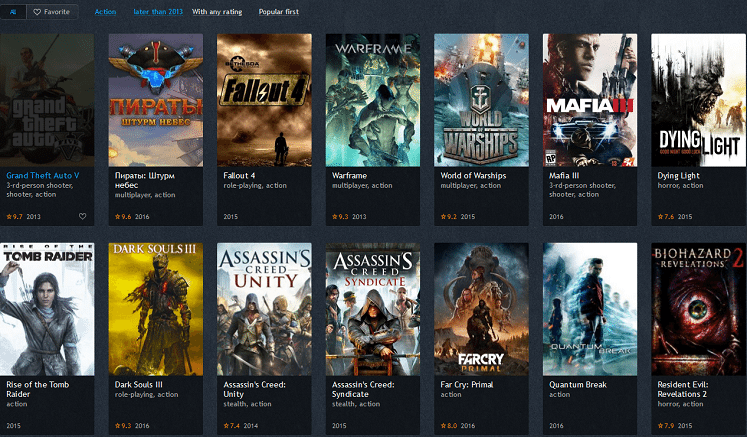The width and height of the screenshot is (747, 437).
Task: Click the Dying Light cover art
Action: (698, 100)
